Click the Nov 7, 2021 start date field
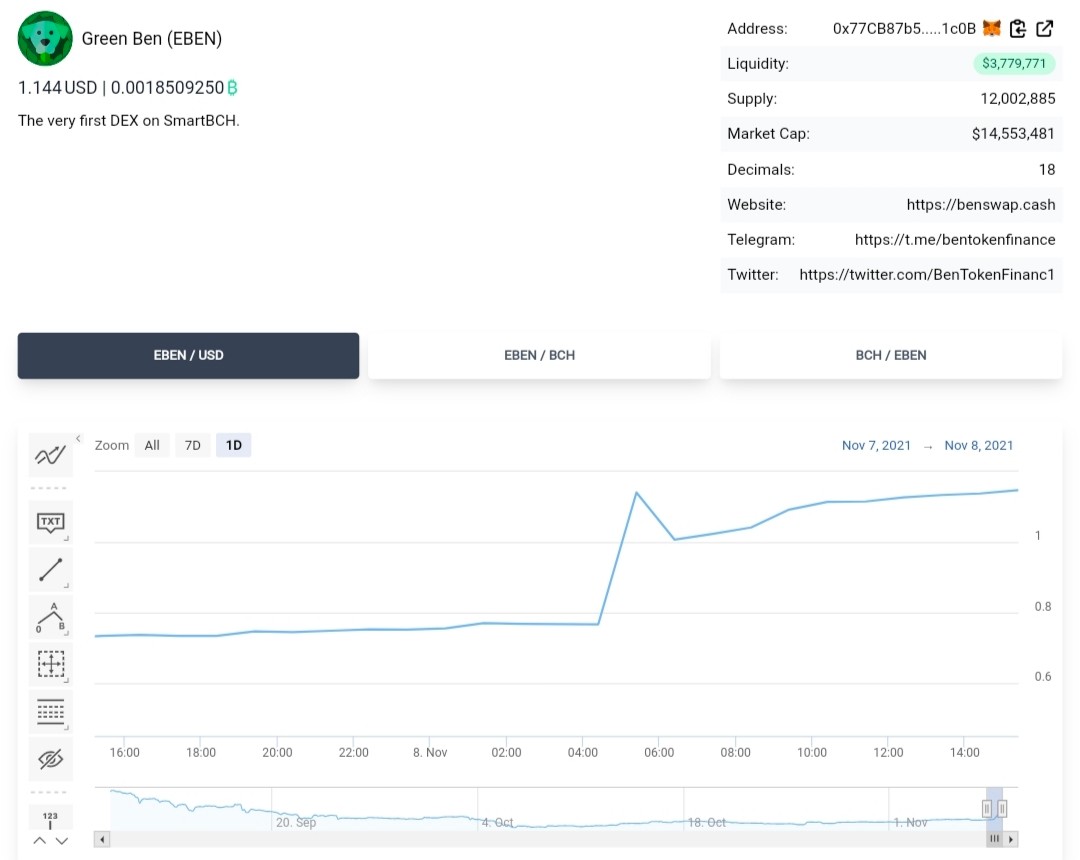1080x860 pixels. 876,445
